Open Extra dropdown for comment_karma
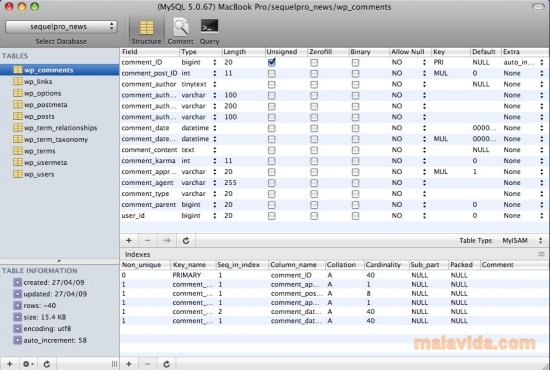Viewport: 550px width, 370px height. 542,161
